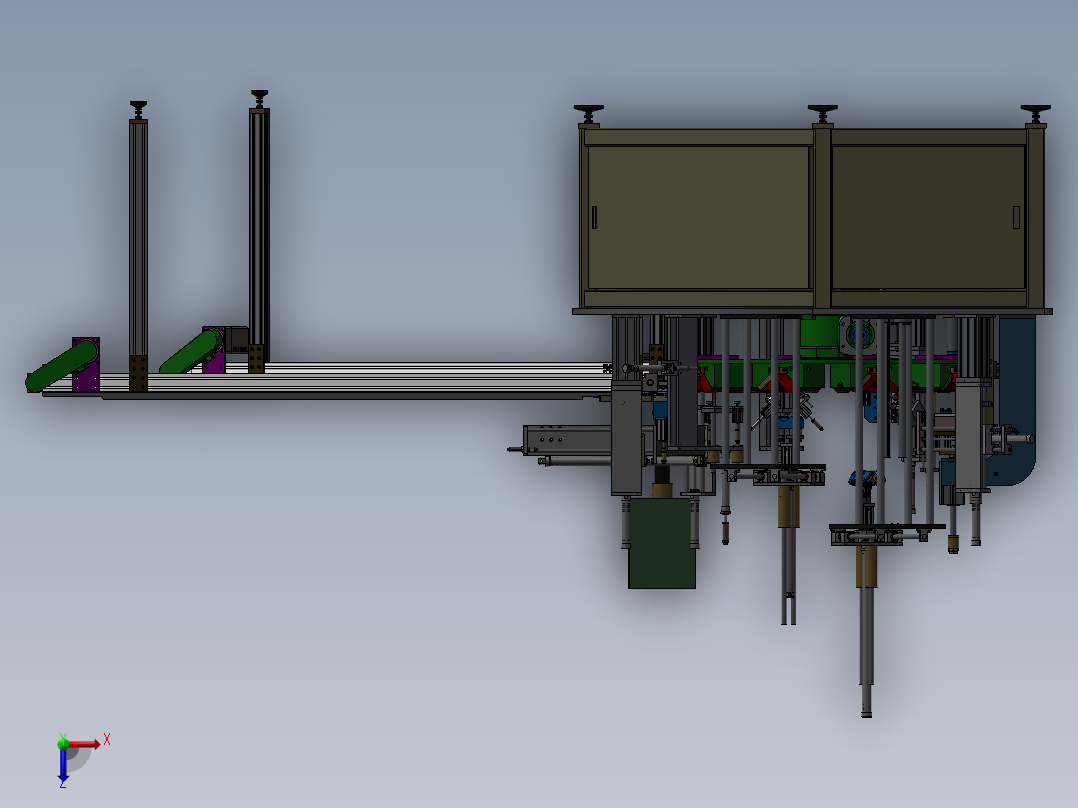1078x808 pixels.
Task: Select the dark green box below the machine
Action: (662, 543)
